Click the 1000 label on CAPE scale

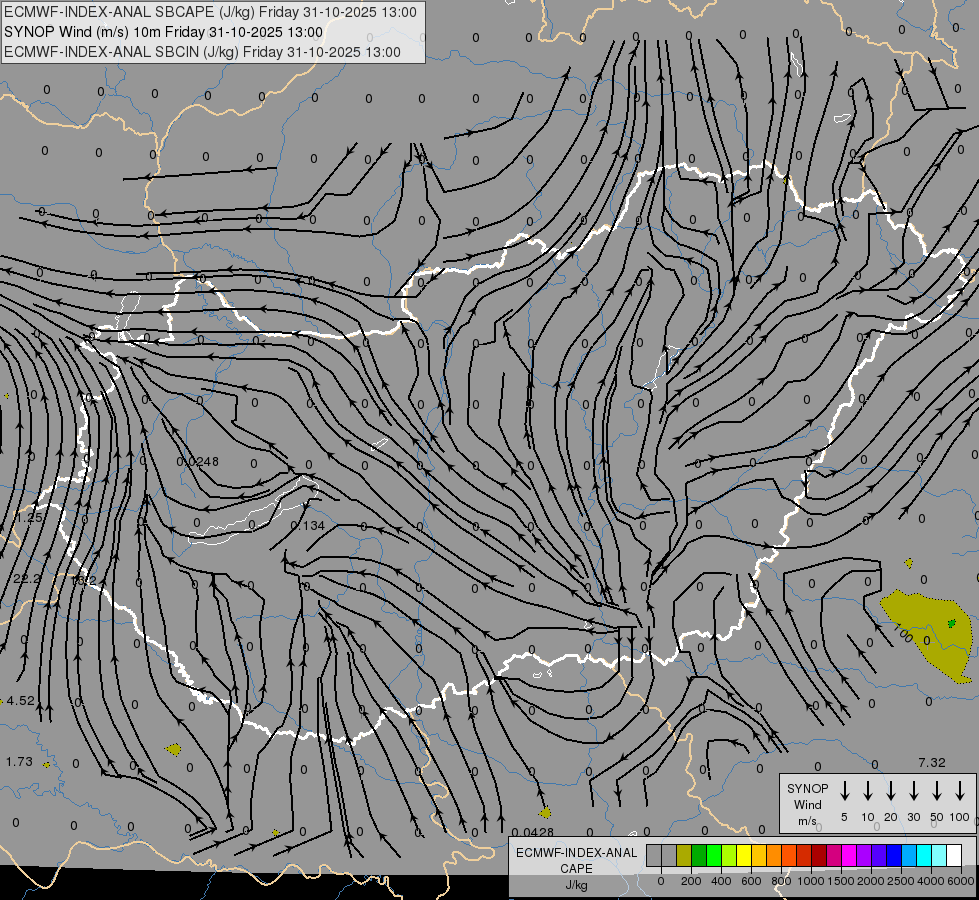click(810, 881)
